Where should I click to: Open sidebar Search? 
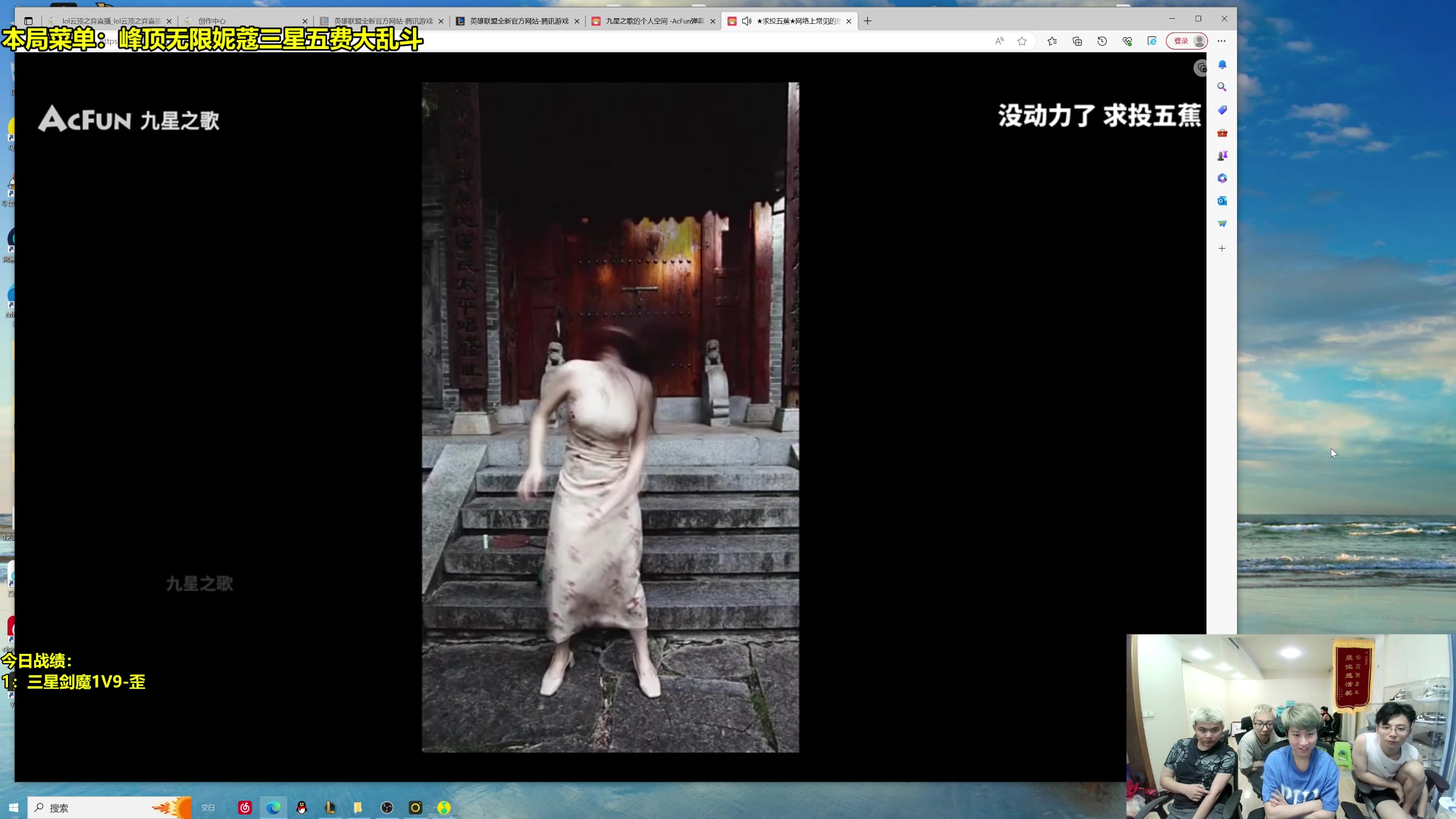click(1222, 87)
